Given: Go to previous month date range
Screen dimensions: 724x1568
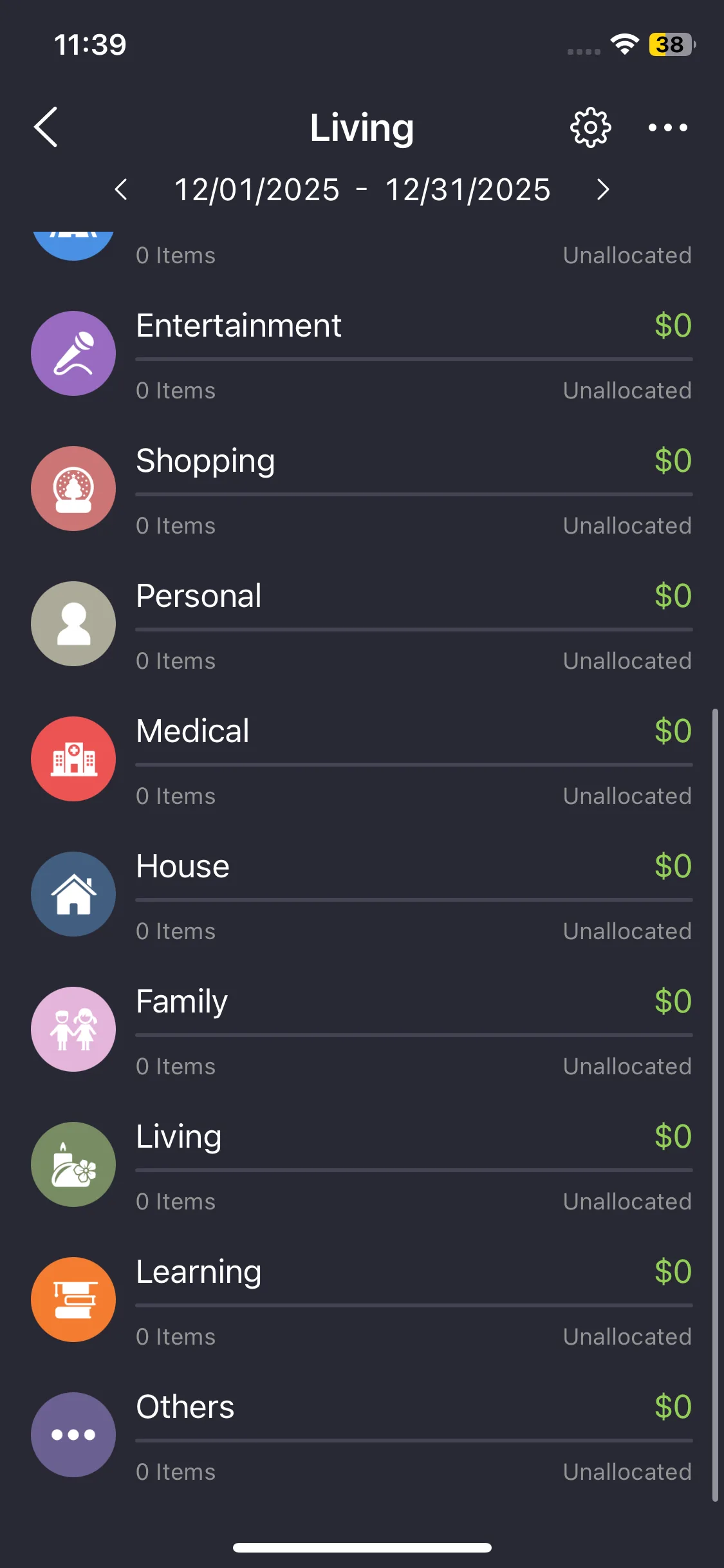Looking at the screenshot, I should tap(121, 190).
